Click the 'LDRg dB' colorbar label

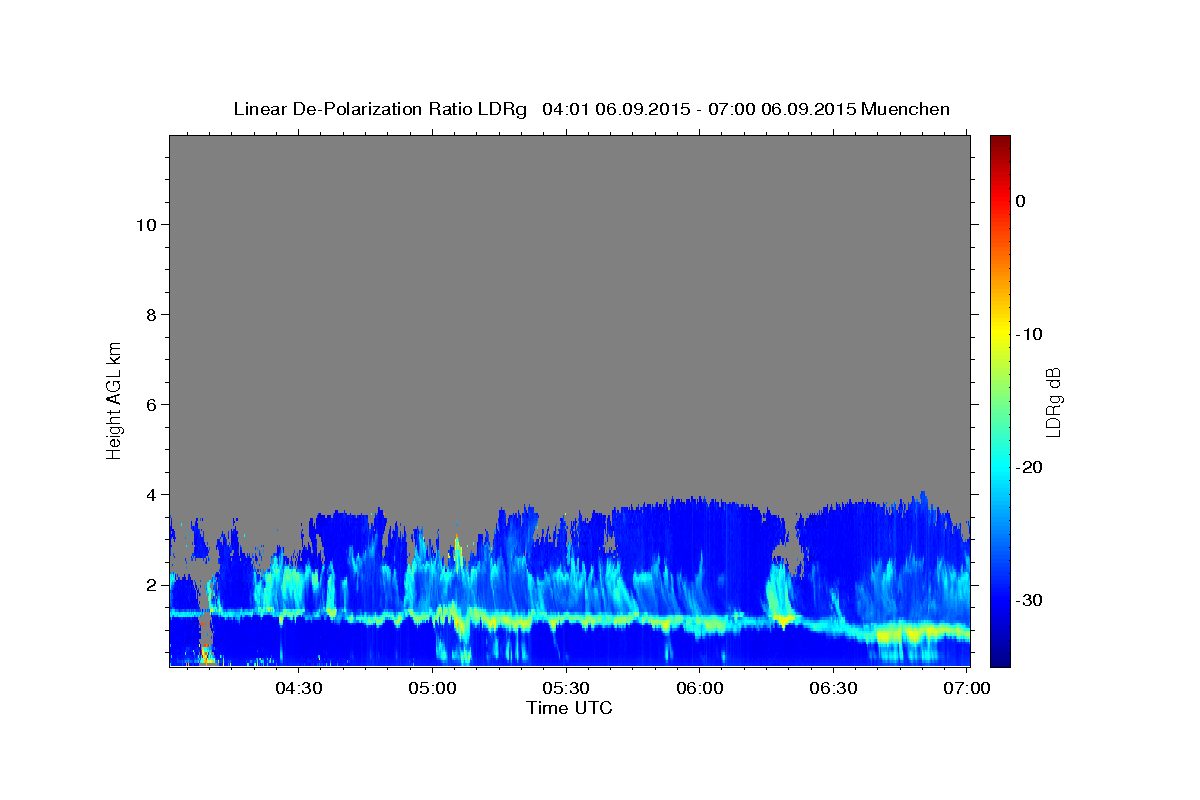(x=1052, y=400)
